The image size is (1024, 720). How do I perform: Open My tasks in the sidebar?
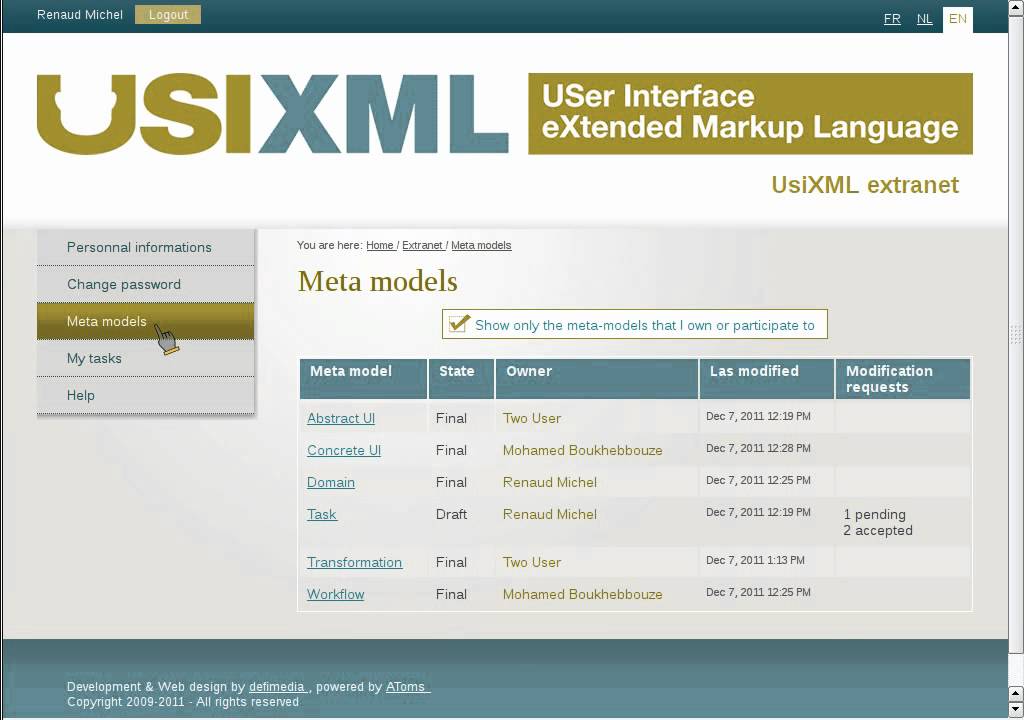coord(146,358)
